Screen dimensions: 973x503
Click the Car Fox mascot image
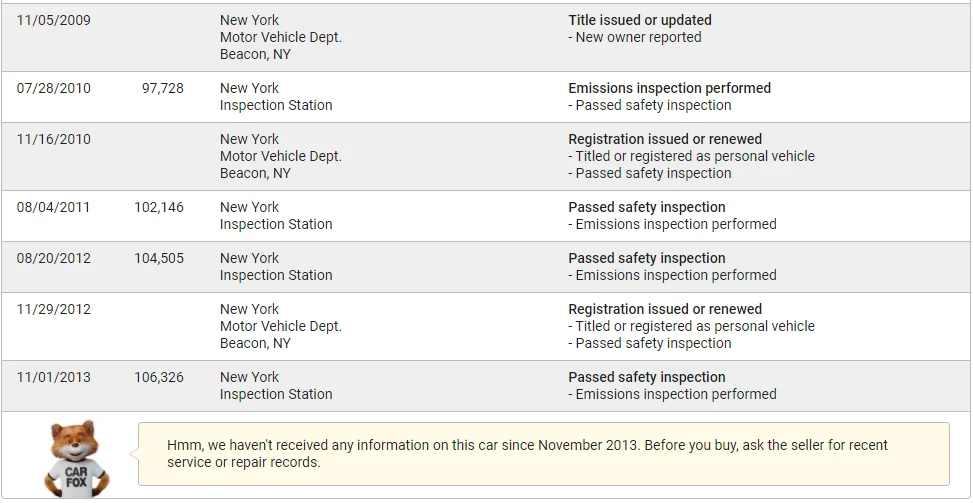pos(77,458)
